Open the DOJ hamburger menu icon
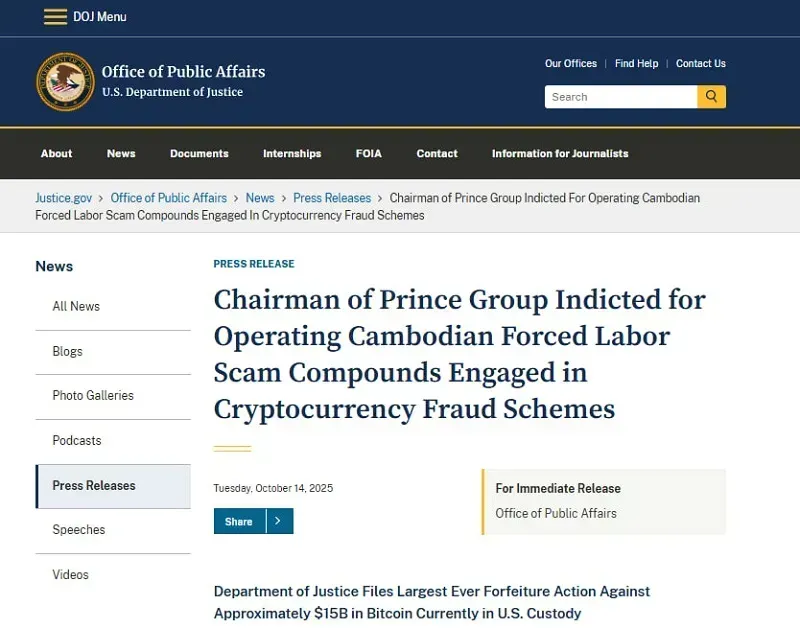The height and width of the screenshot is (628, 800). [x=56, y=17]
